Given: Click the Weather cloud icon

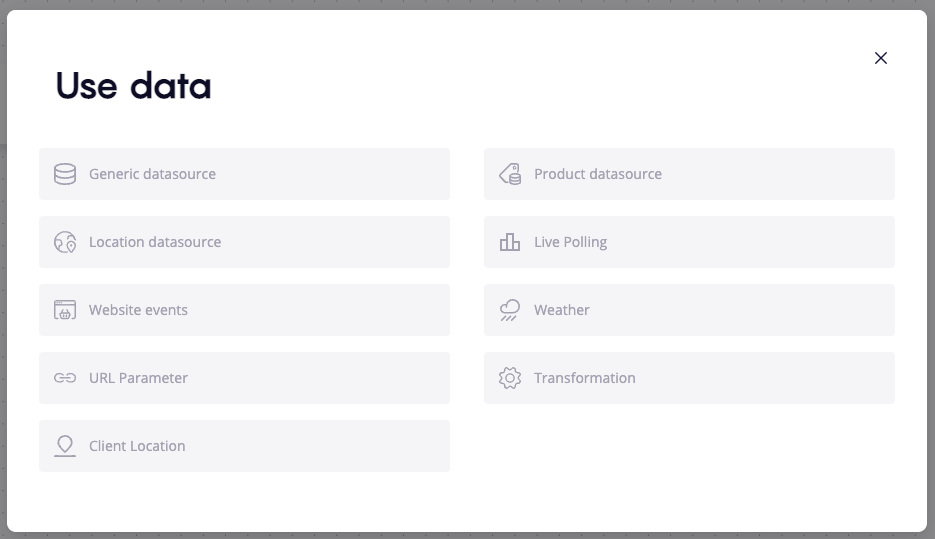Looking at the screenshot, I should [510, 310].
